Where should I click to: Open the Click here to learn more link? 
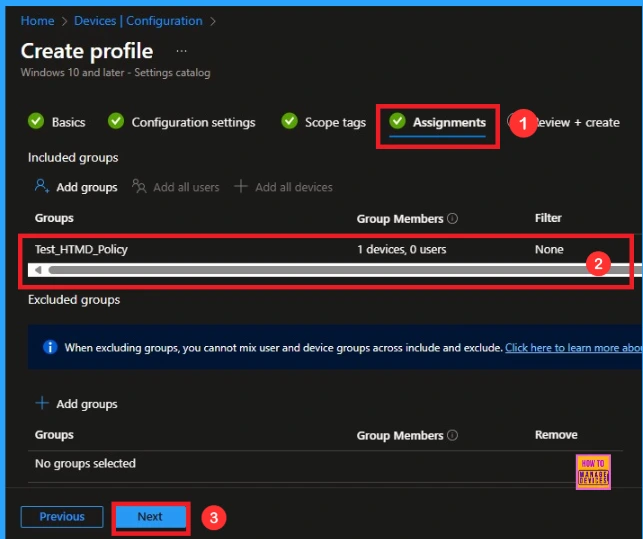572,348
